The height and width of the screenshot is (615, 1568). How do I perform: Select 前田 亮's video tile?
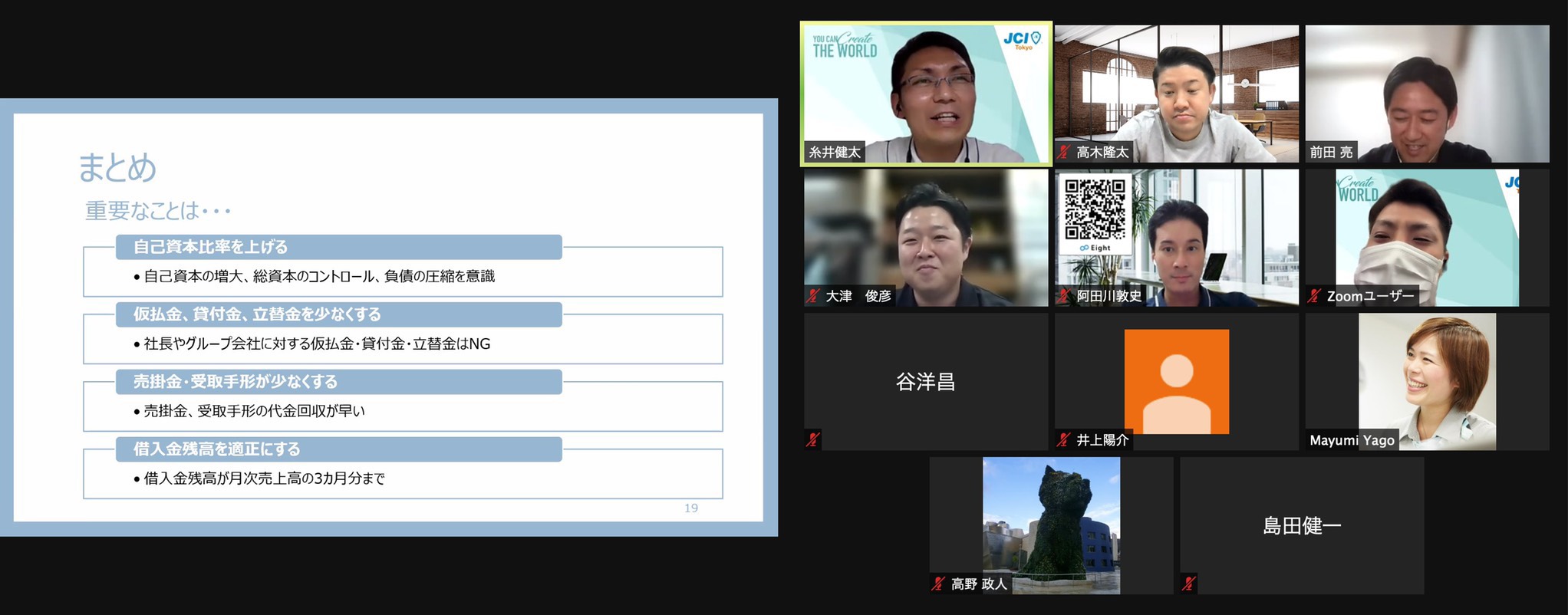(x=1427, y=92)
